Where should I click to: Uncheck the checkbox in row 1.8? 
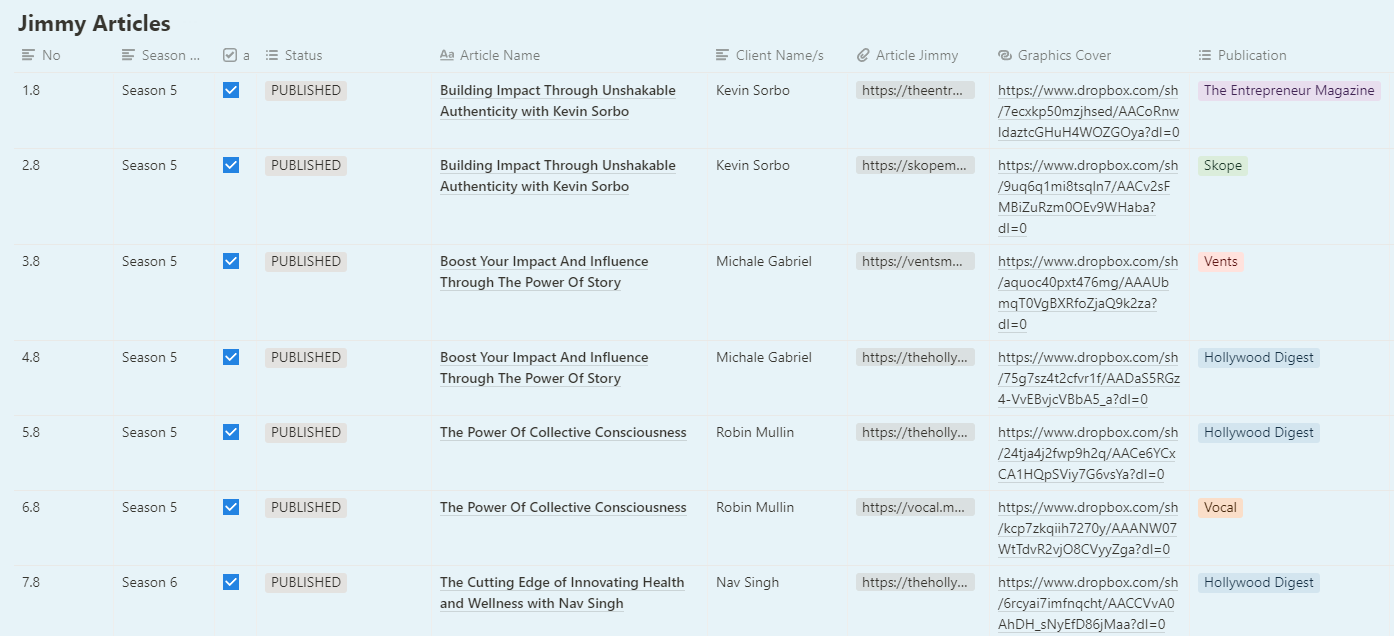[231, 90]
